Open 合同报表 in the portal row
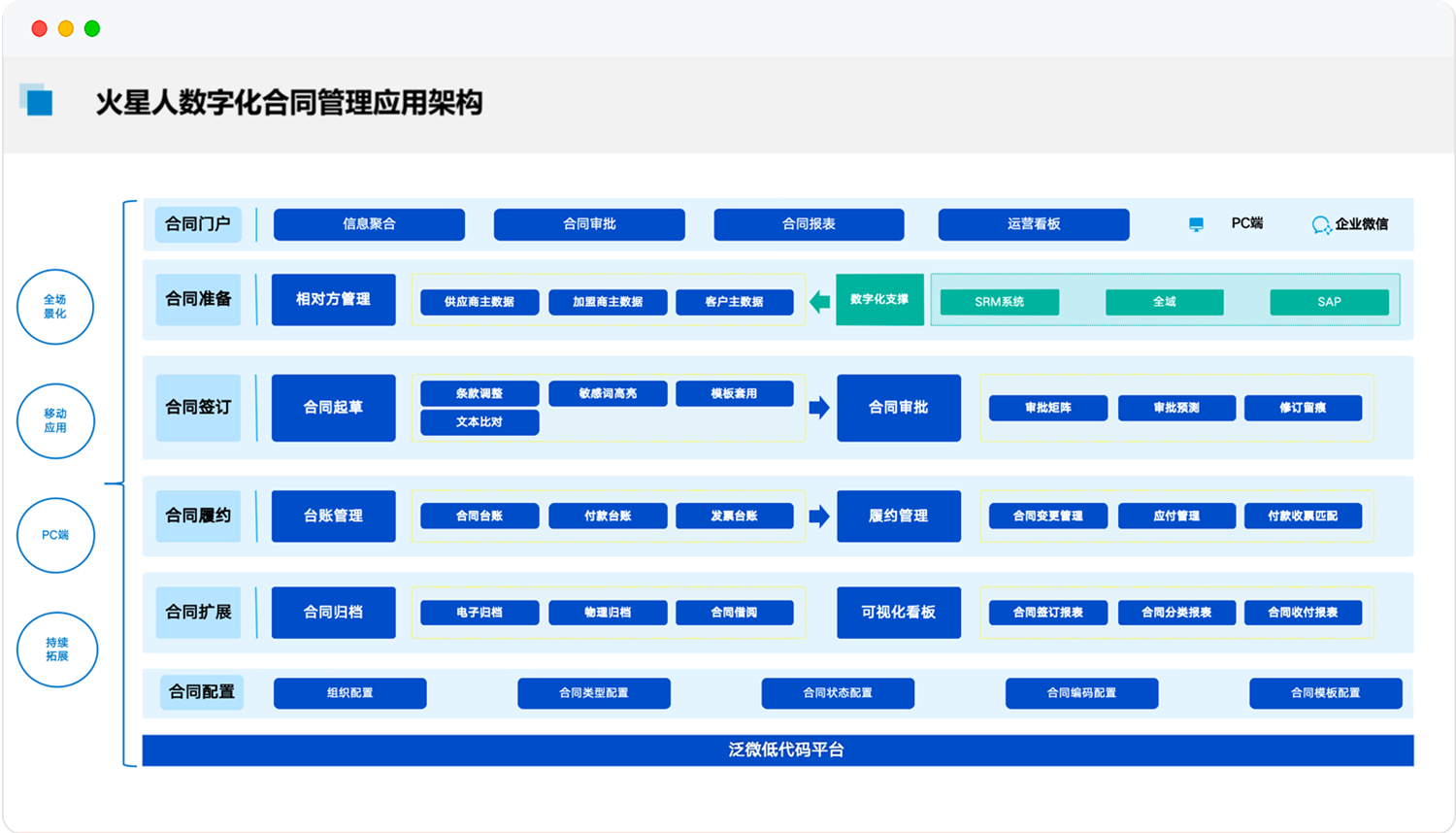The image size is (1456, 833). pos(809,224)
